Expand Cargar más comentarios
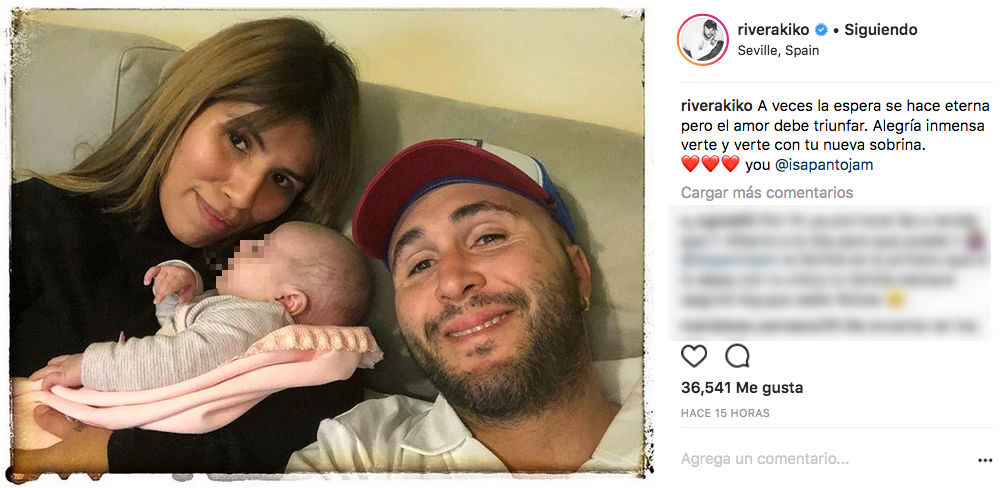Image resolution: width=1004 pixels, height=488 pixels. coord(767,192)
